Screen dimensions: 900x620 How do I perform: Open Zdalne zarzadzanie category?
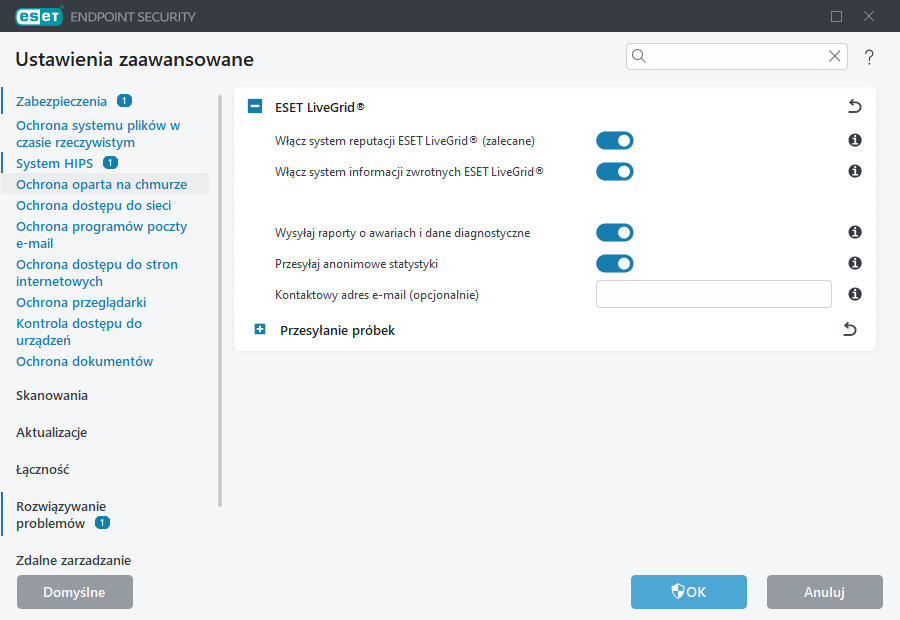(x=73, y=560)
